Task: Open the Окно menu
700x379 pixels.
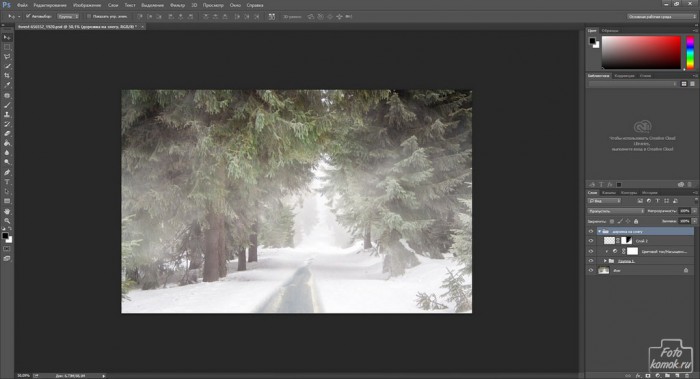Action: [235, 5]
